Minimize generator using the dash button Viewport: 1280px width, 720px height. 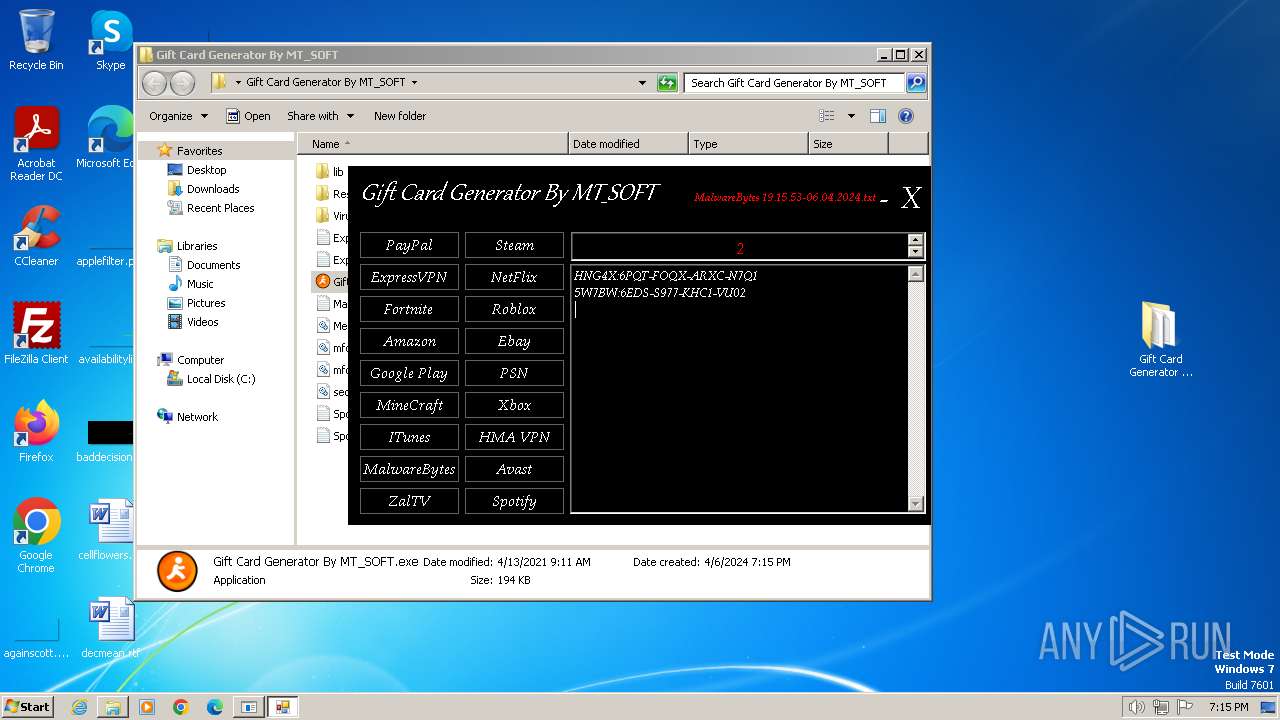click(884, 201)
